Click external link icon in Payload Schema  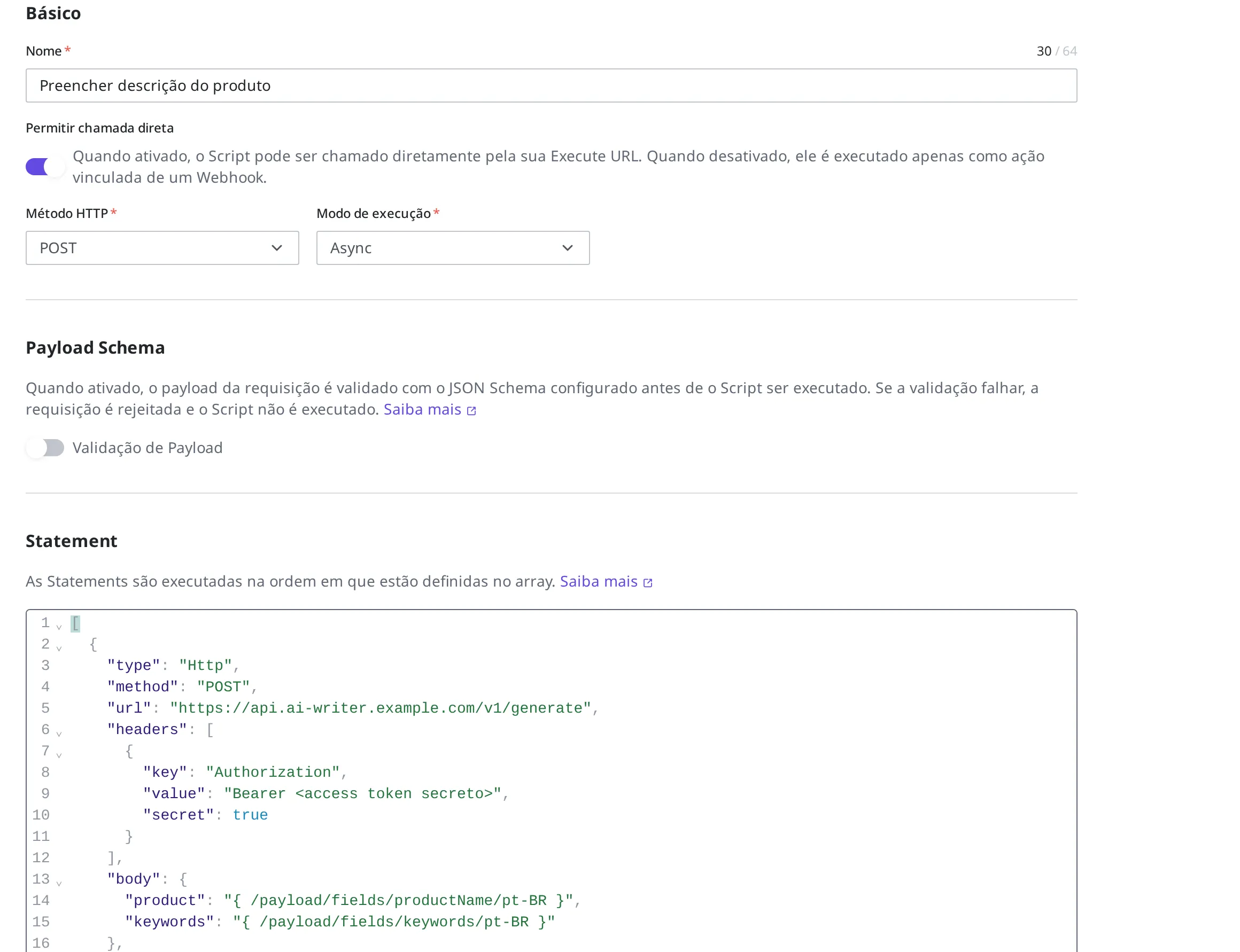click(x=470, y=410)
